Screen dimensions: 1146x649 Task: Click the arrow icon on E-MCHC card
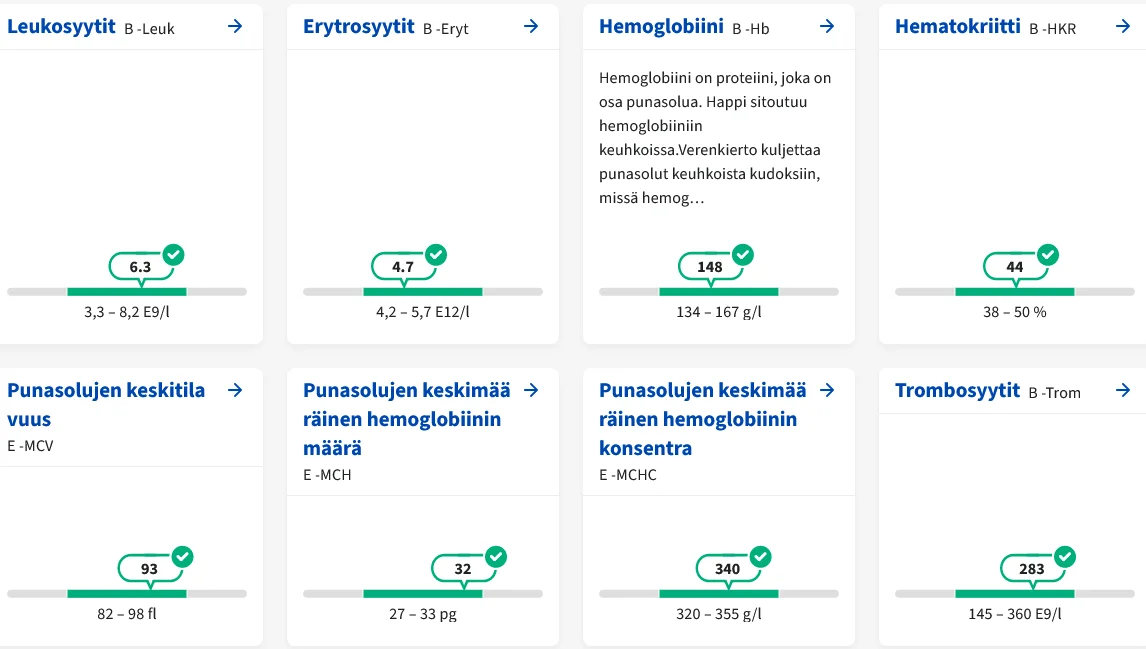click(827, 390)
